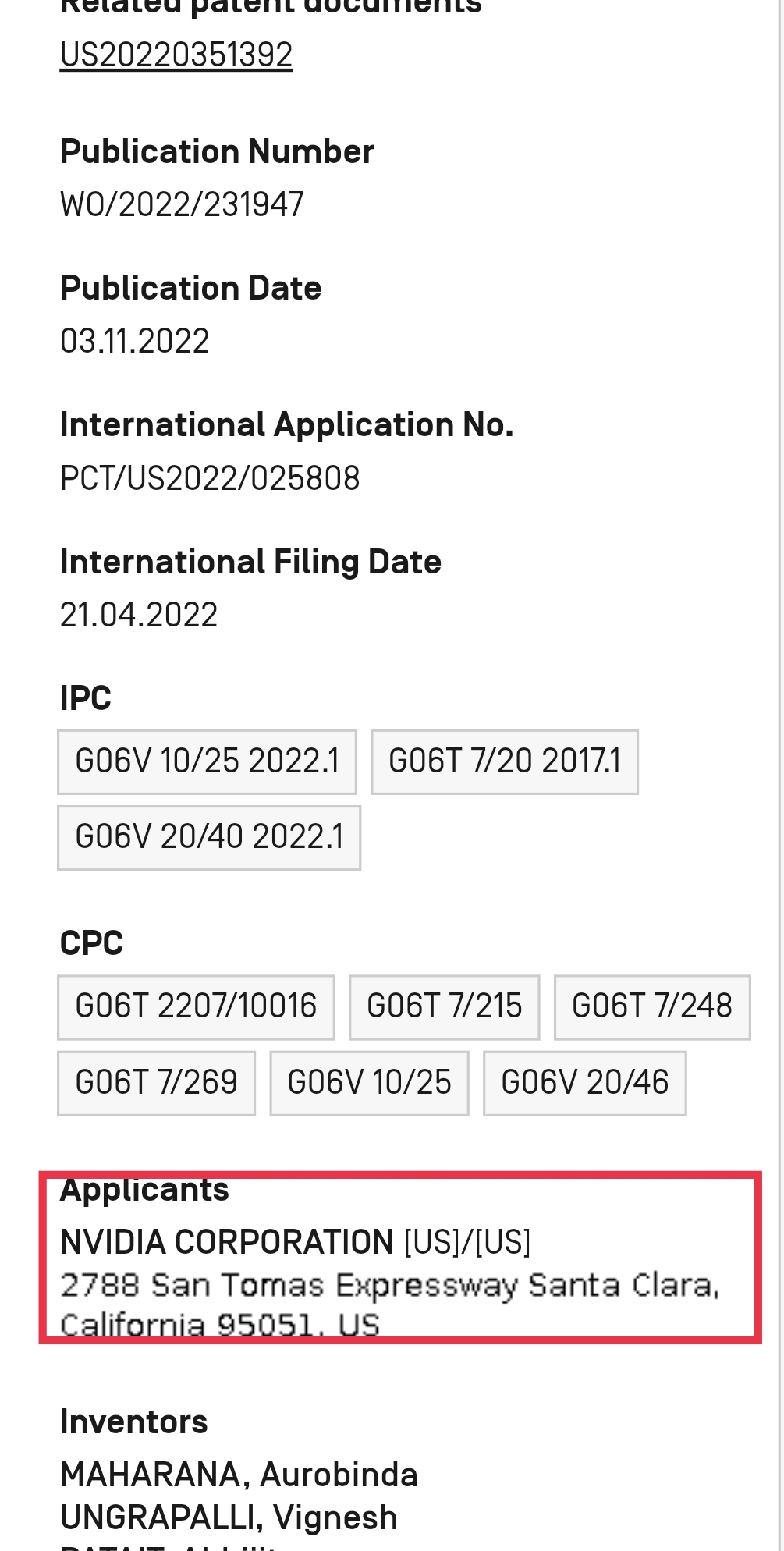Viewport: 784px width, 1551px height.
Task: Open IPC tag G06V 20/40 2022.1
Action: [208, 837]
